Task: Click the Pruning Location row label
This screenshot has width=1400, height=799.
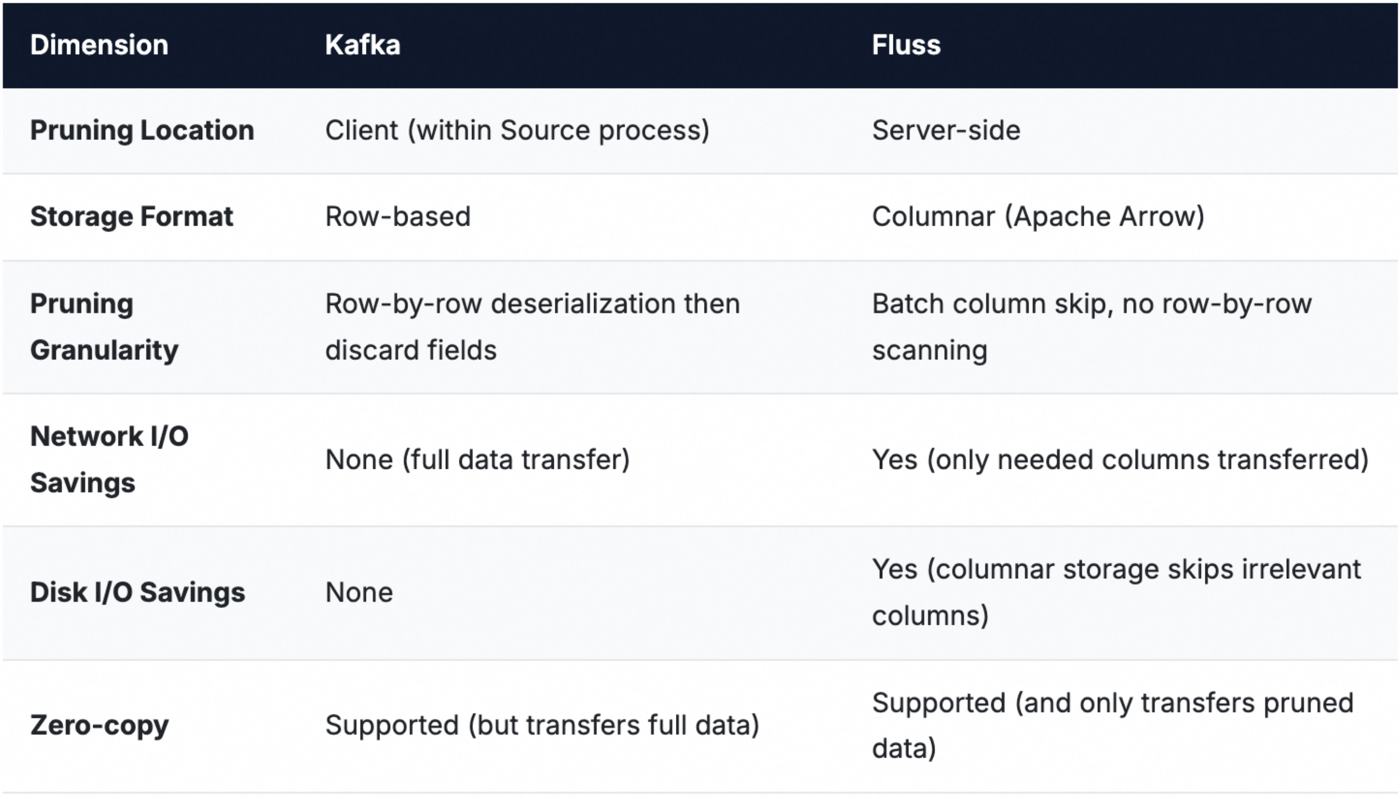Action: 142,130
